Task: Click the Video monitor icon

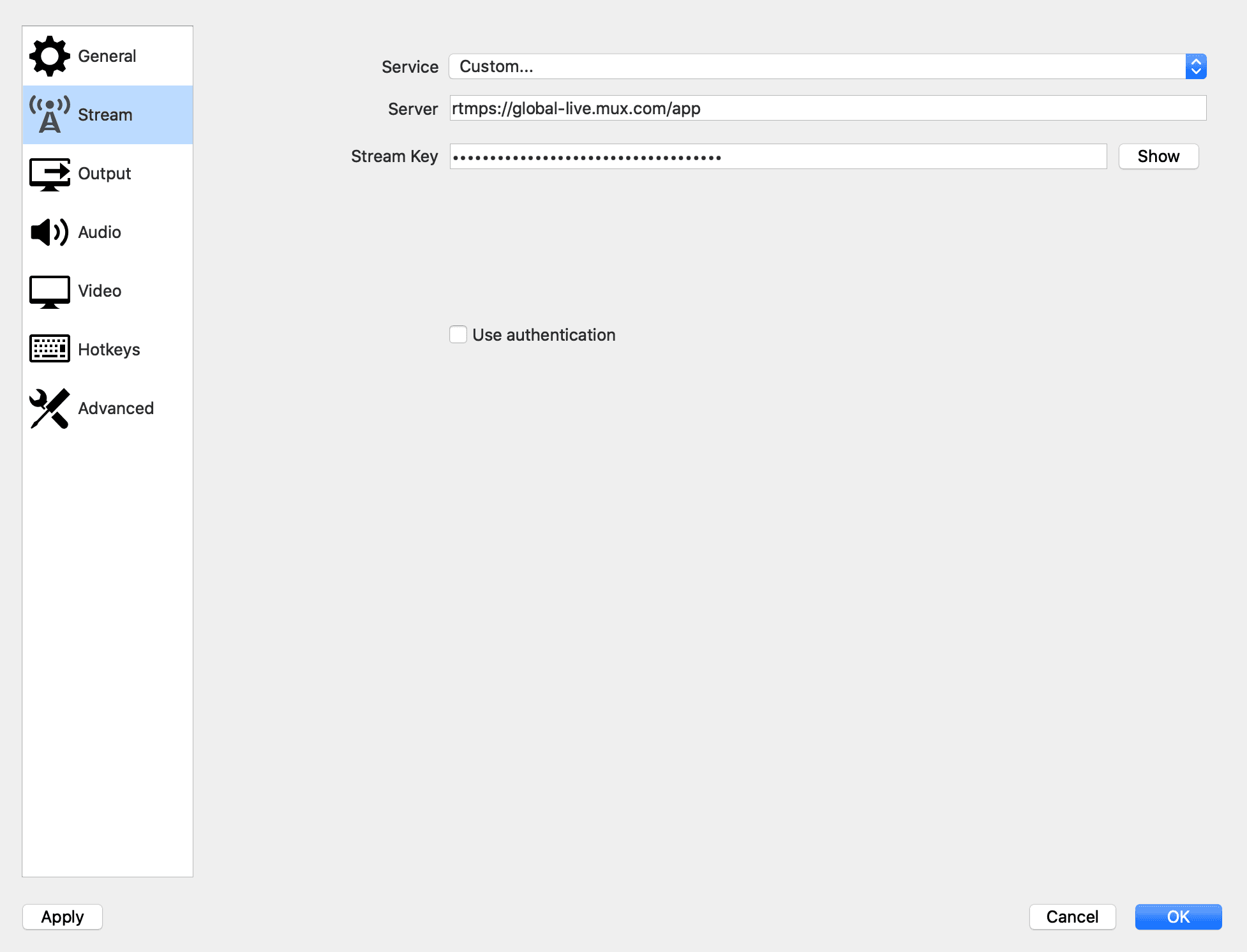Action: tap(49, 291)
